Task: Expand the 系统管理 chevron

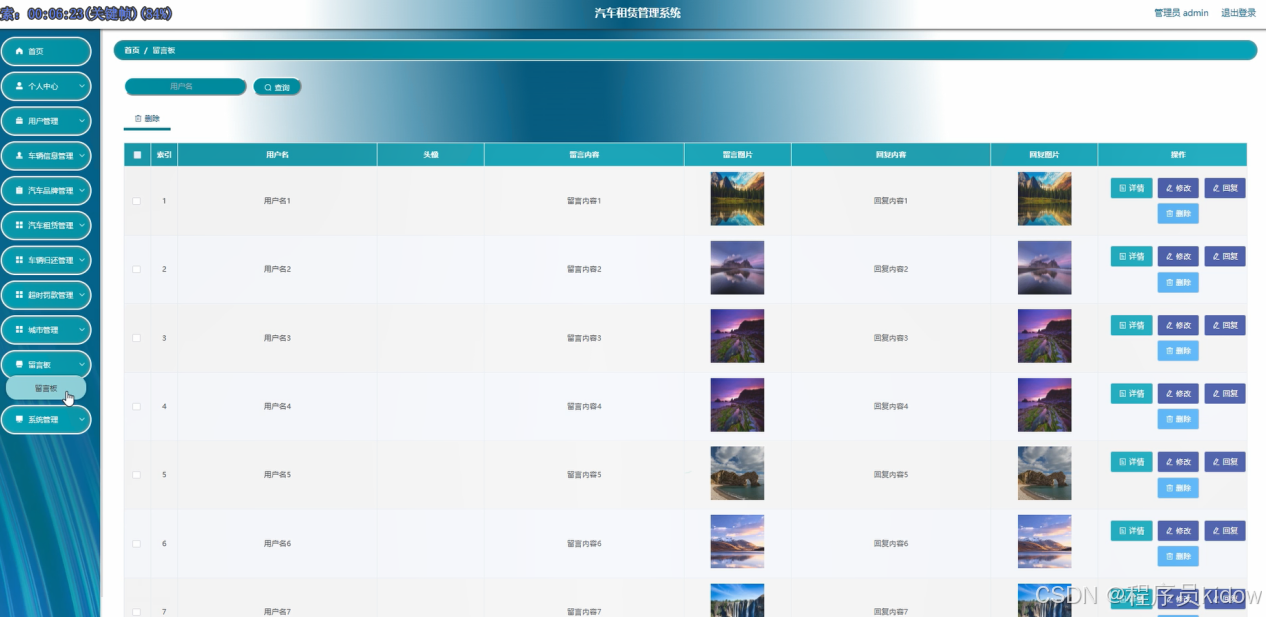Action: (x=82, y=419)
